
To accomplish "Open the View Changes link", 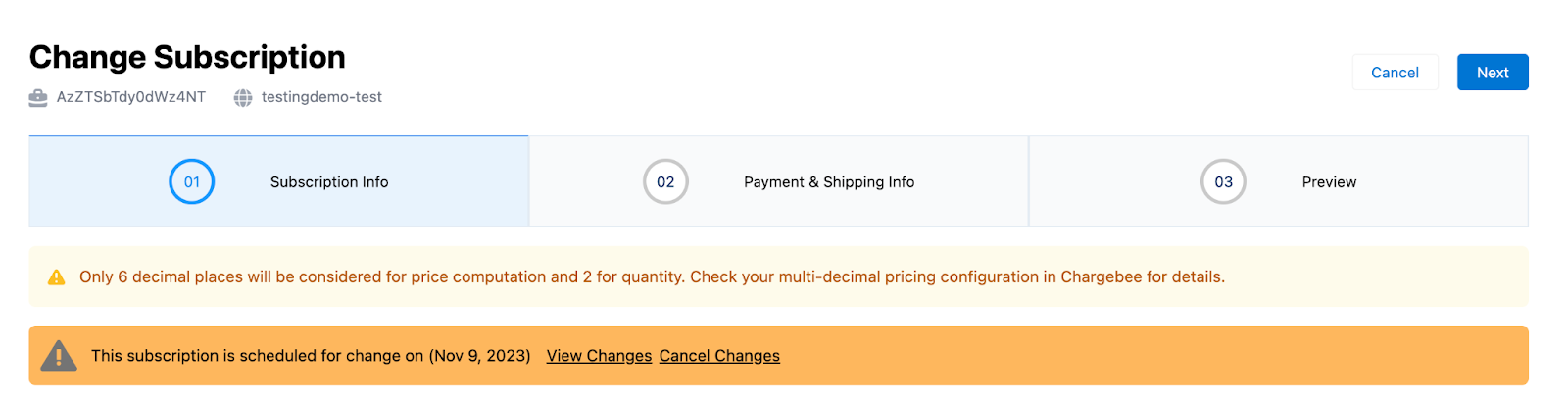I will click(599, 356).
